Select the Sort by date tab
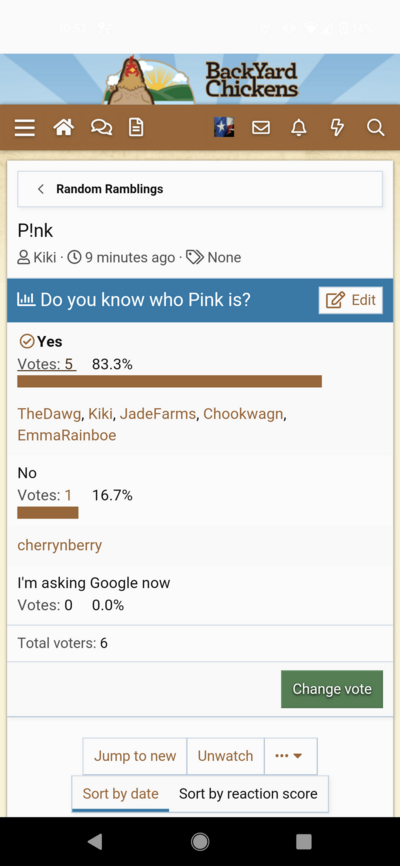This screenshot has height=866, width=400. point(120,794)
